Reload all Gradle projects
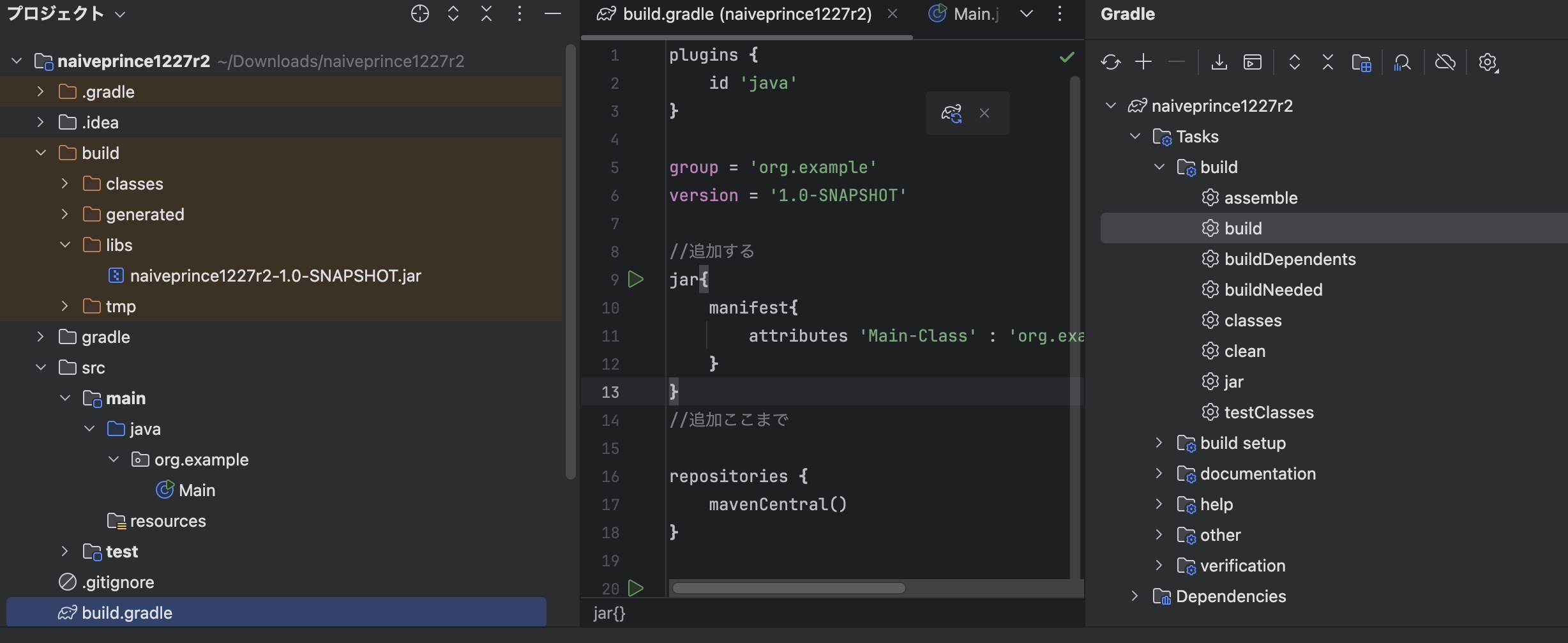The image size is (1568, 643). (1111, 62)
